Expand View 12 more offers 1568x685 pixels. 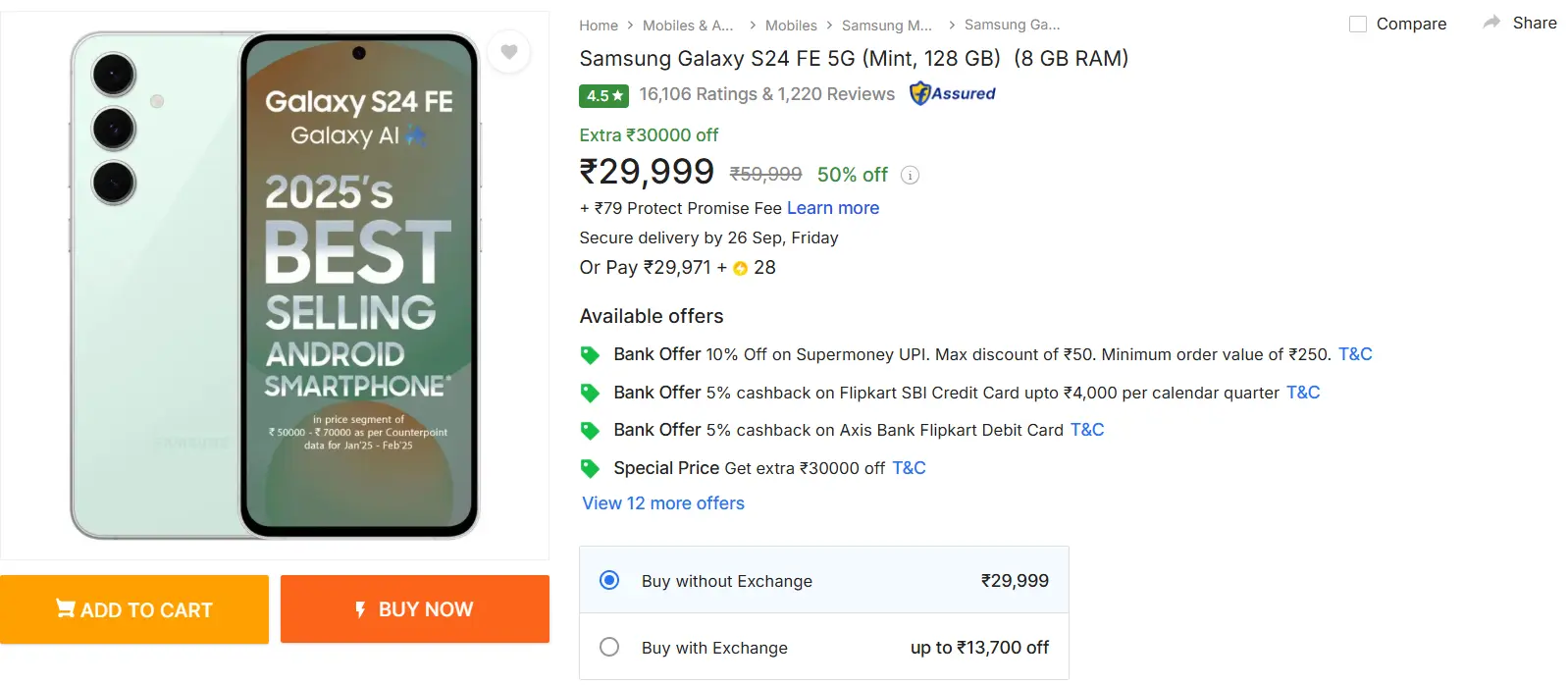[662, 502]
